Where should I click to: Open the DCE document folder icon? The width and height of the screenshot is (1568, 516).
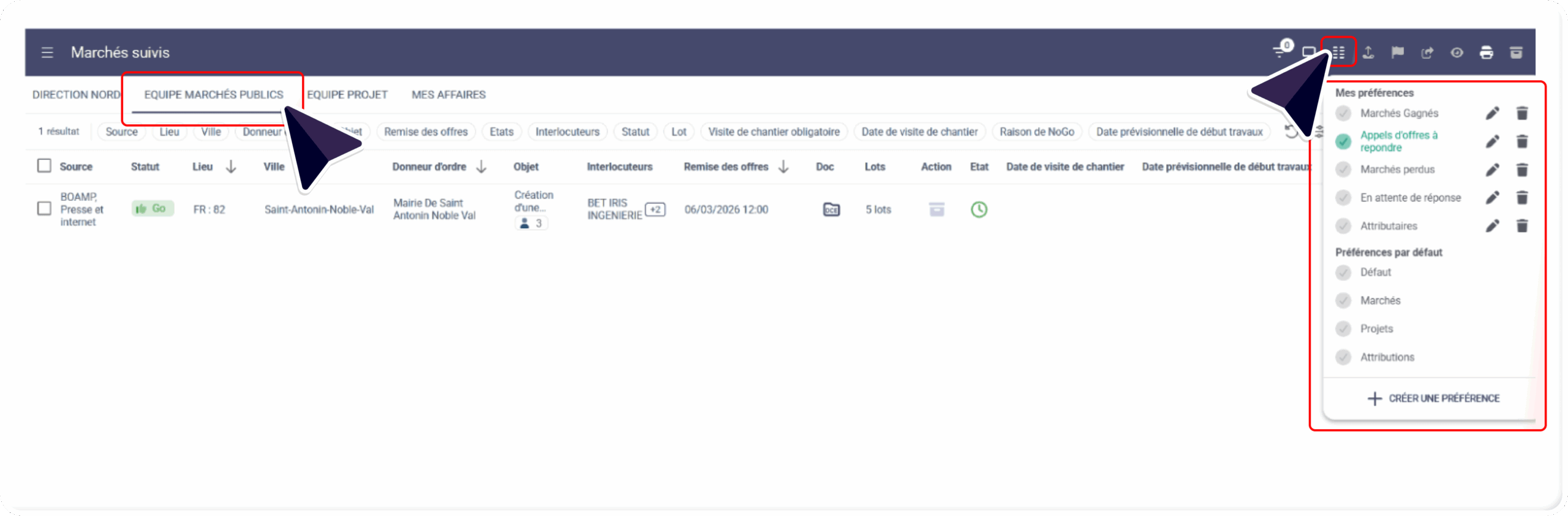(x=831, y=210)
